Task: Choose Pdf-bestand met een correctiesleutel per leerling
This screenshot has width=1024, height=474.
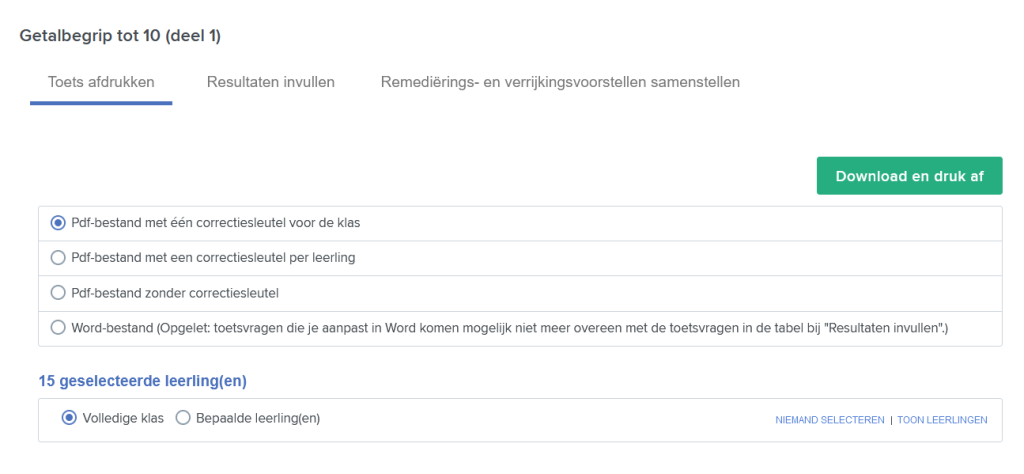Action: [x=58, y=258]
